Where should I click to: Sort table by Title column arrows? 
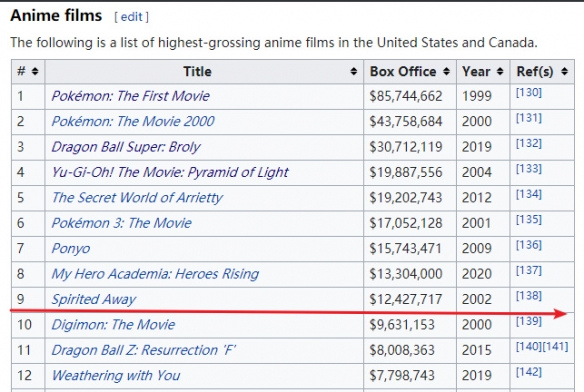tap(353, 71)
